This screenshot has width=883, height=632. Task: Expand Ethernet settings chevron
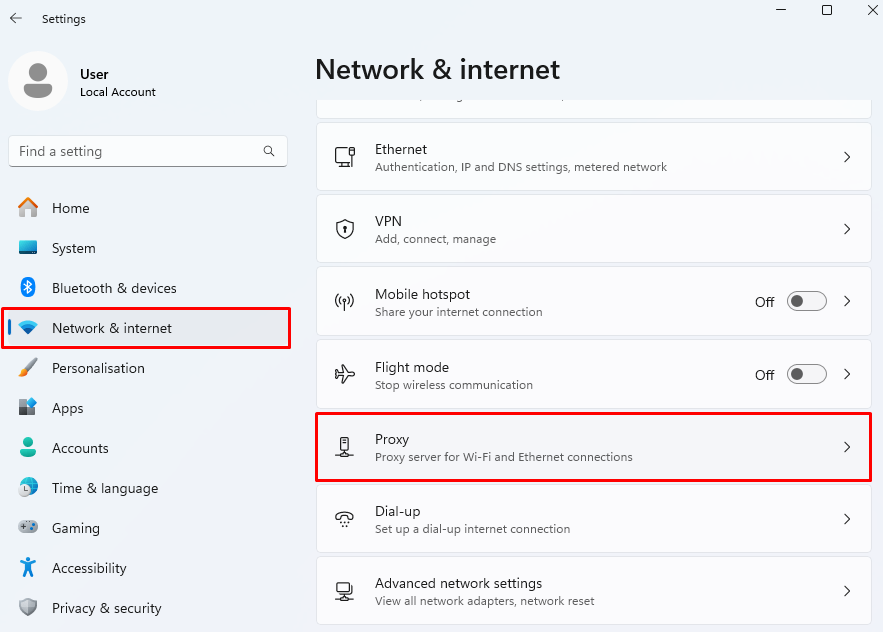(847, 157)
